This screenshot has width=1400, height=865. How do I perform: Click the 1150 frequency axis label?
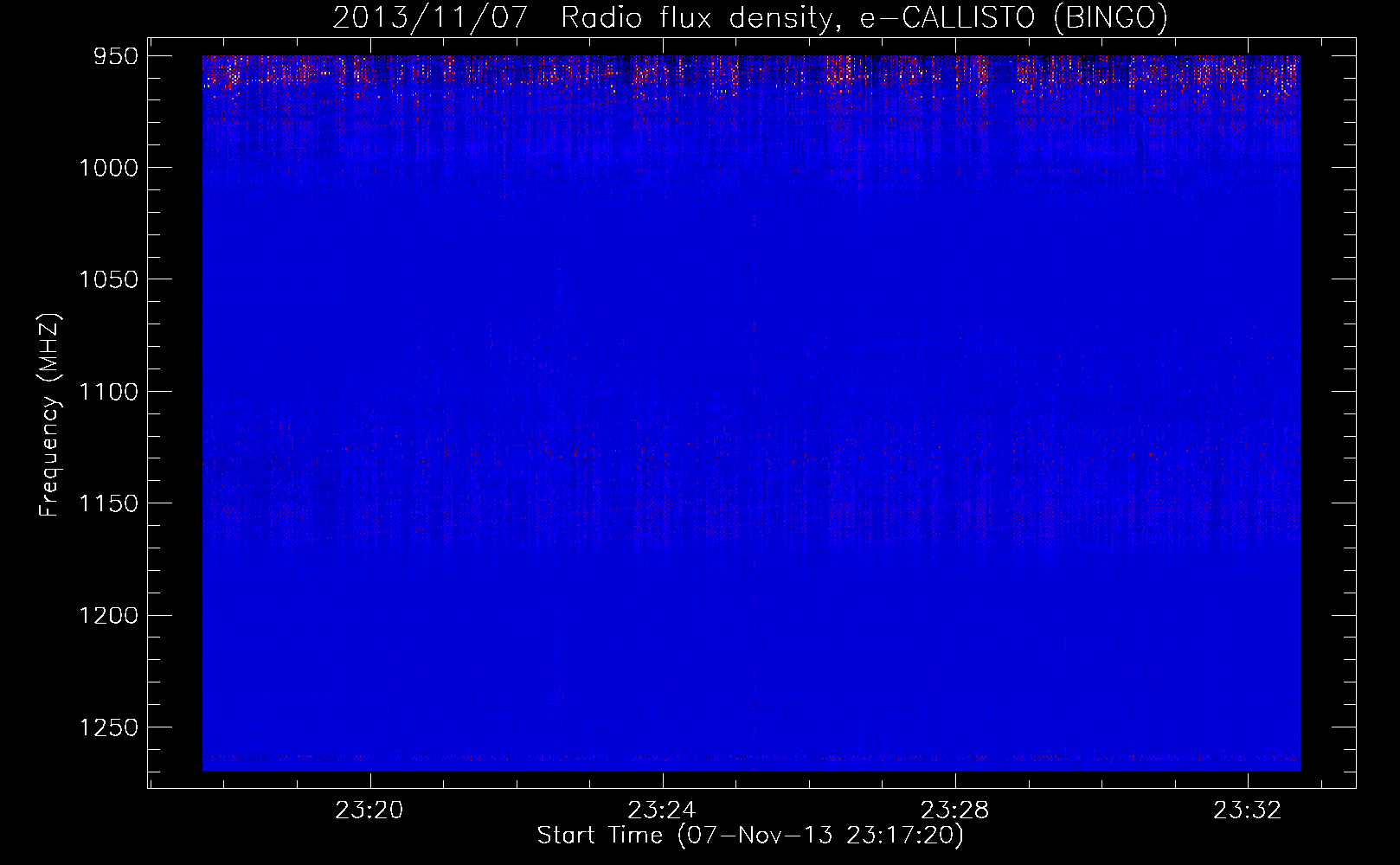(108, 503)
